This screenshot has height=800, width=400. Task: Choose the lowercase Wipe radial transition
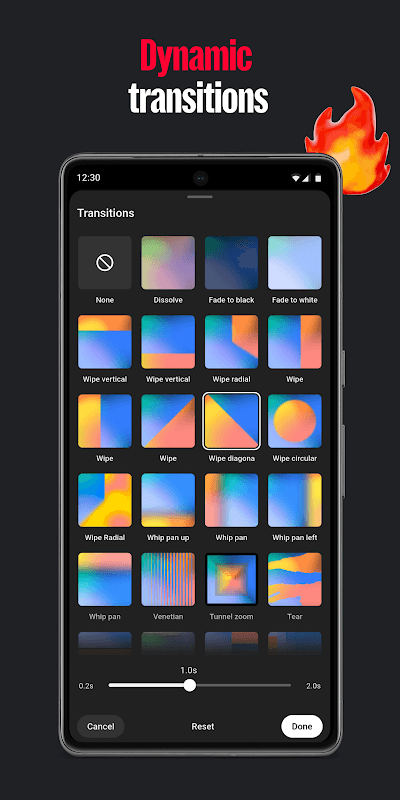(231, 342)
